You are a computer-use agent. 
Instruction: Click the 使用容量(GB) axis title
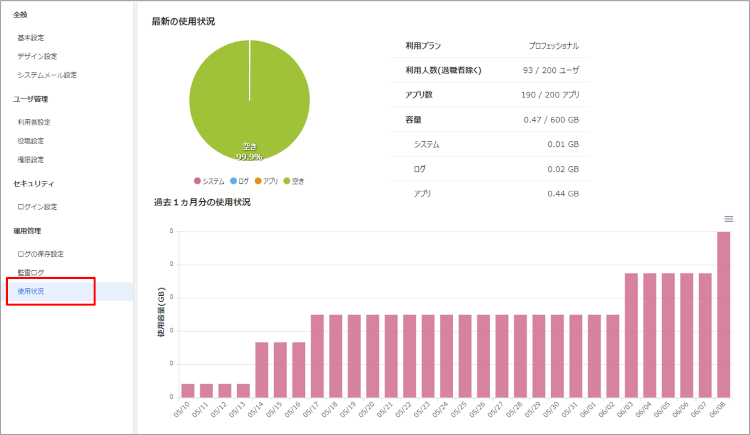click(161, 312)
